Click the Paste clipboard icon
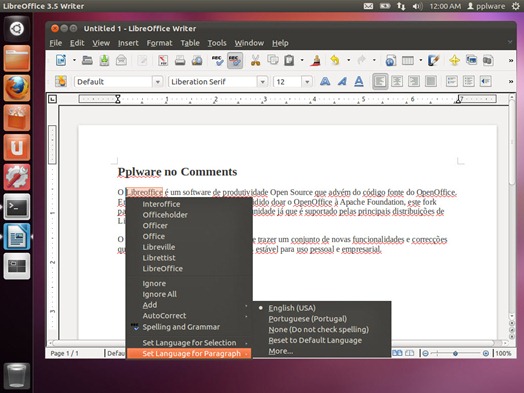524x393 pixels. point(289,60)
